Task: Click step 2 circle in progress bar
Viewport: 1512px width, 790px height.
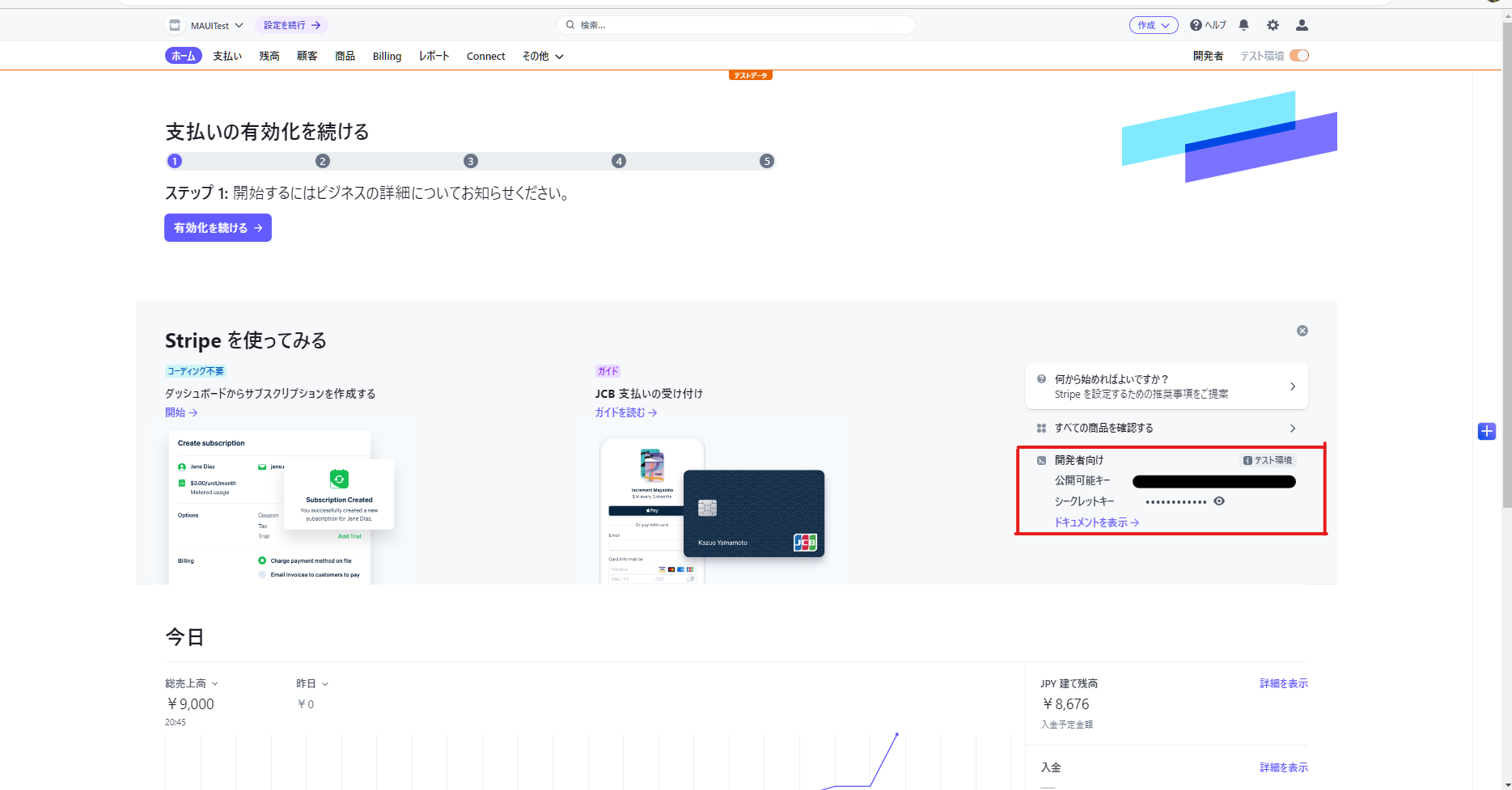Action: [x=323, y=161]
